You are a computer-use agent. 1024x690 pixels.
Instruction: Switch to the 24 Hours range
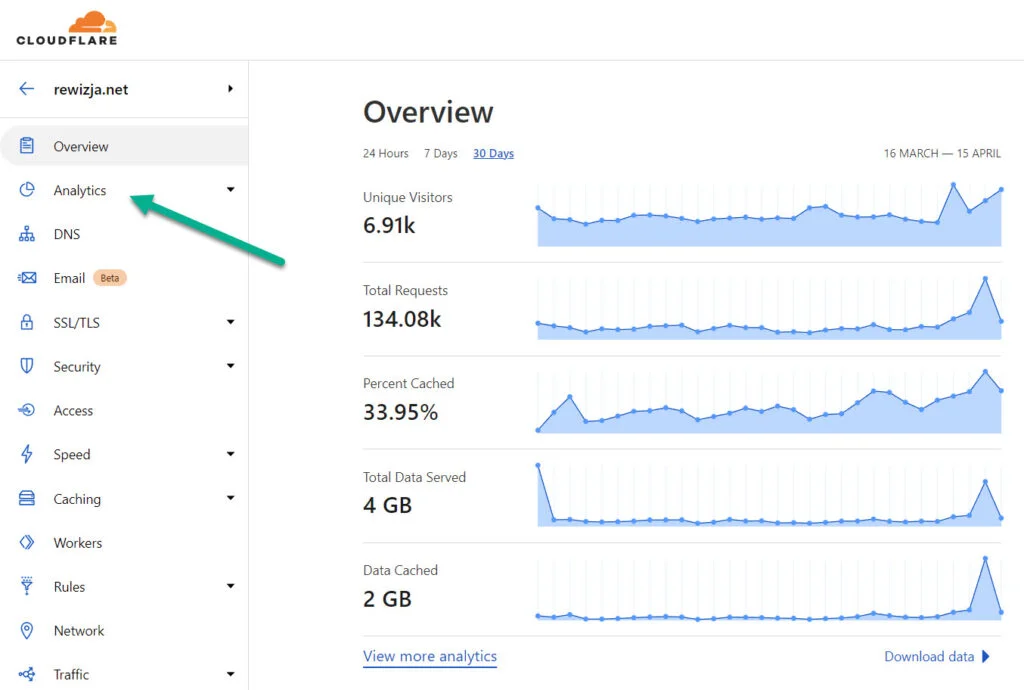[x=385, y=153]
